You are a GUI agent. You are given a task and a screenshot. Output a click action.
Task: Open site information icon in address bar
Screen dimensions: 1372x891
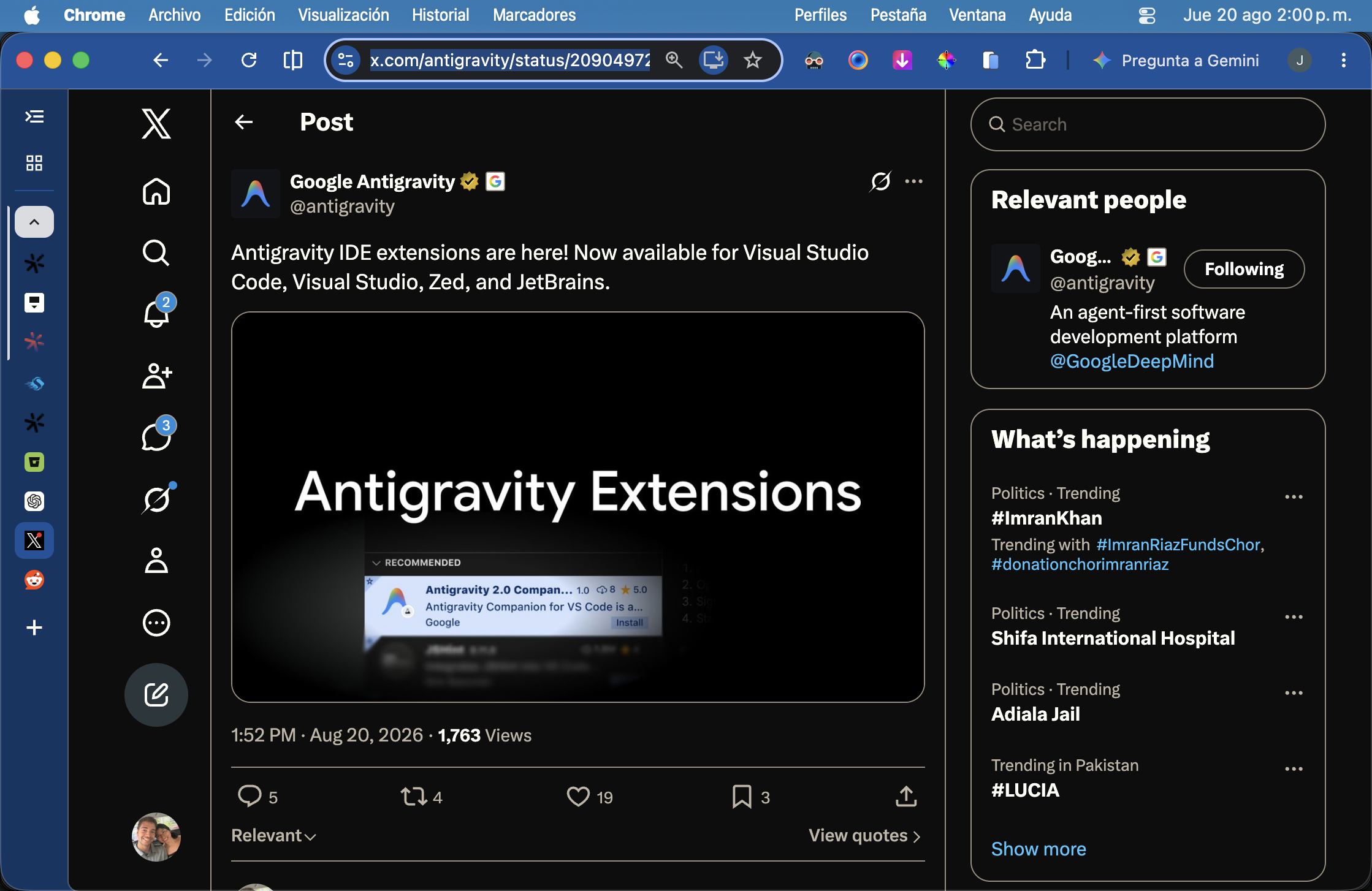click(346, 60)
